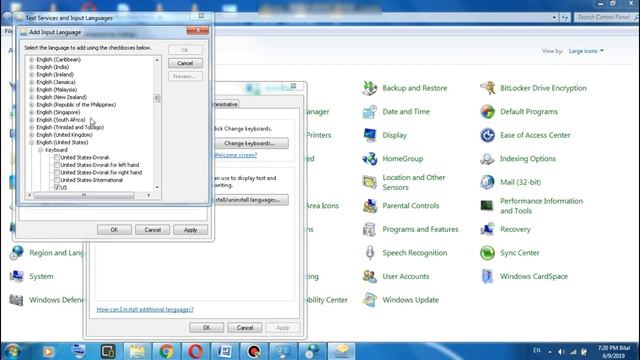
Task: Open the Recovery icon
Action: (487, 229)
